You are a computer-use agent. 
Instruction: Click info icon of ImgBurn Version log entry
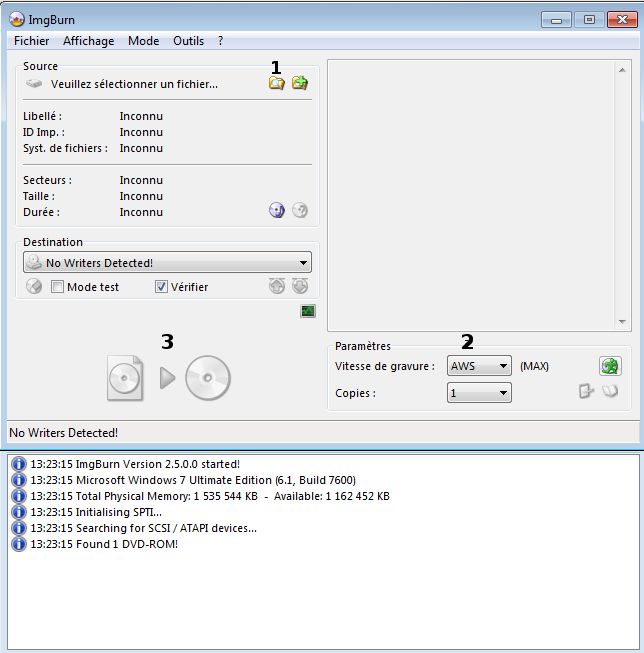[19, 464]
